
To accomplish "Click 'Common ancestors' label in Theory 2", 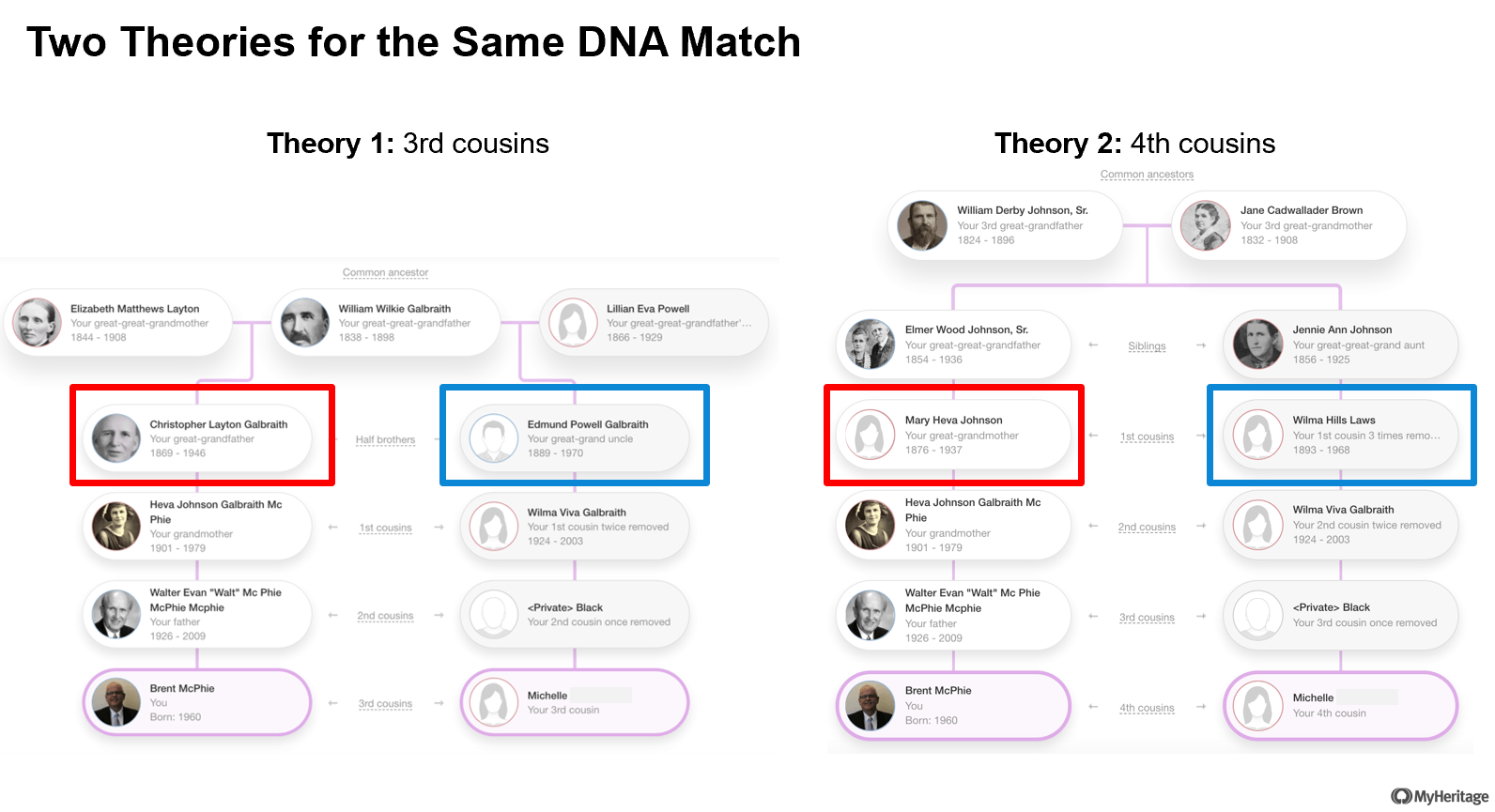I will click(x=1147, y=175).
